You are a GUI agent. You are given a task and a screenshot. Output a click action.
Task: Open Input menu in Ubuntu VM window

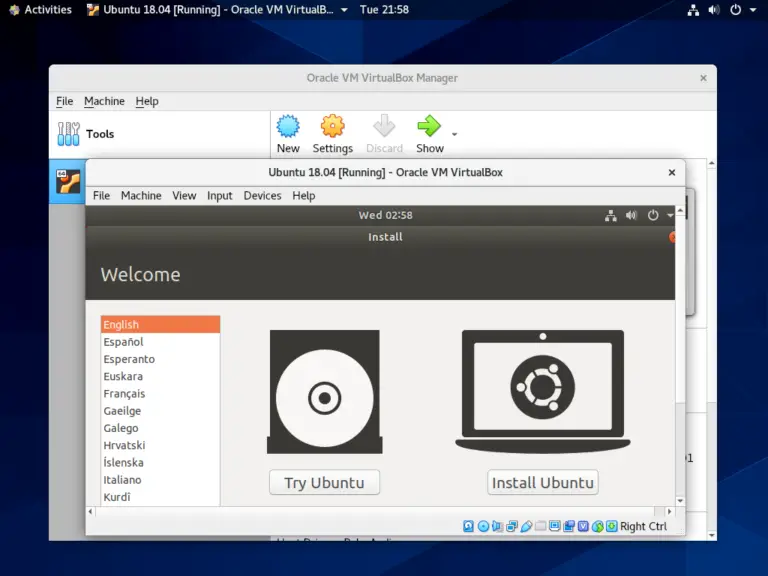219,195
